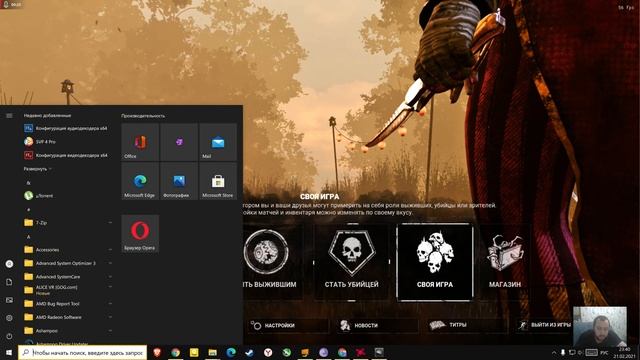Switch input language РУС indicator
The height and width of the screenshot is (360, 640).
coord(605,353)
